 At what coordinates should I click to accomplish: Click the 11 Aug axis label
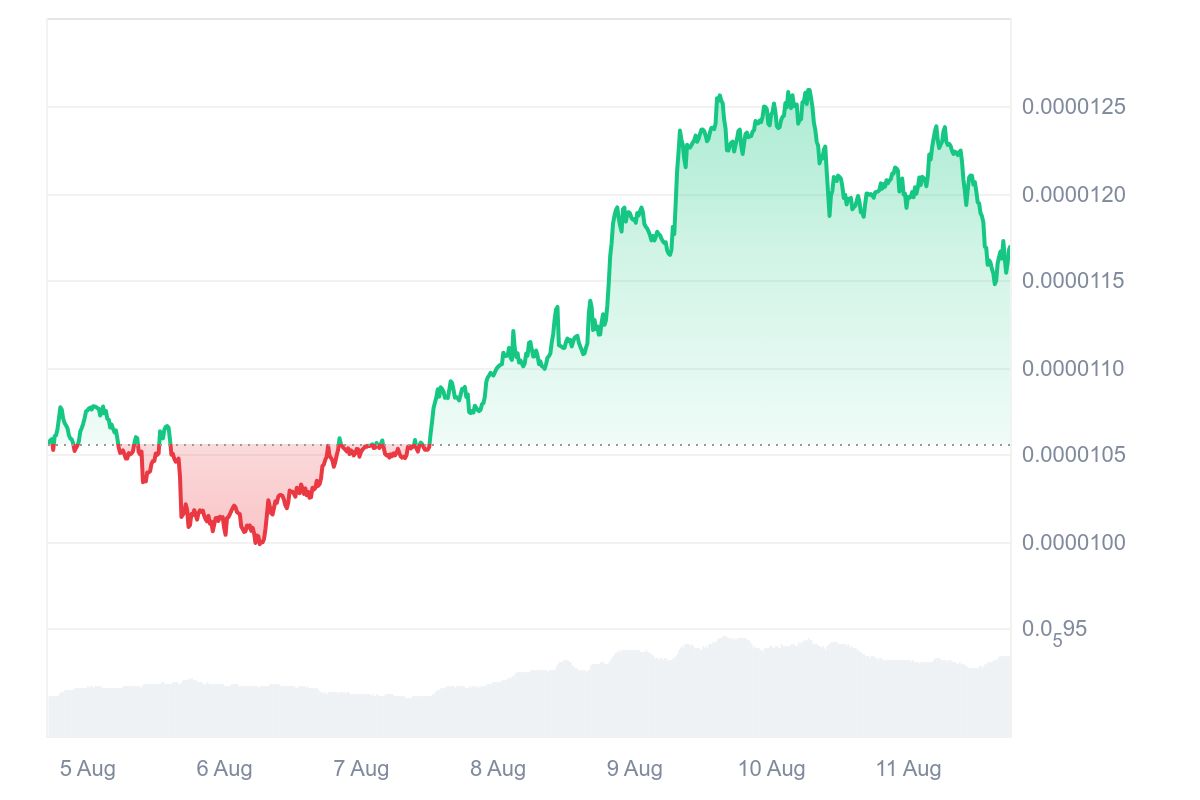tap(908, 769)
